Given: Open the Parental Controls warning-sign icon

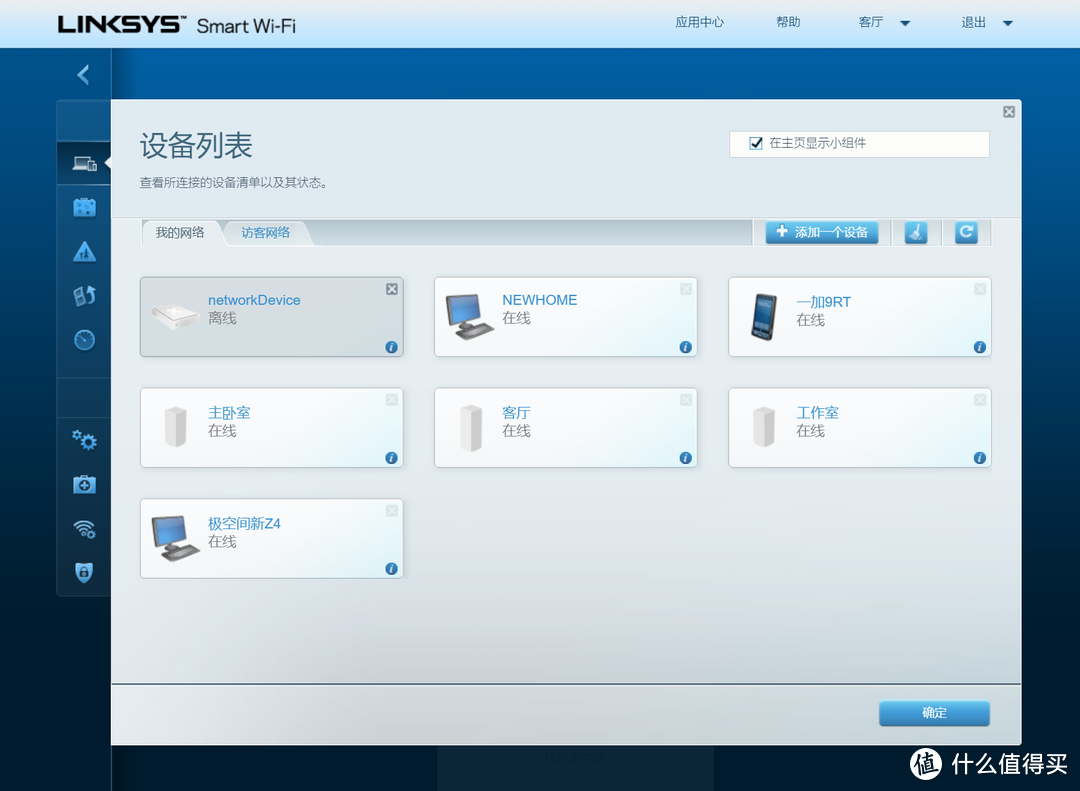Looking at the screenshot, I should 84,251.
